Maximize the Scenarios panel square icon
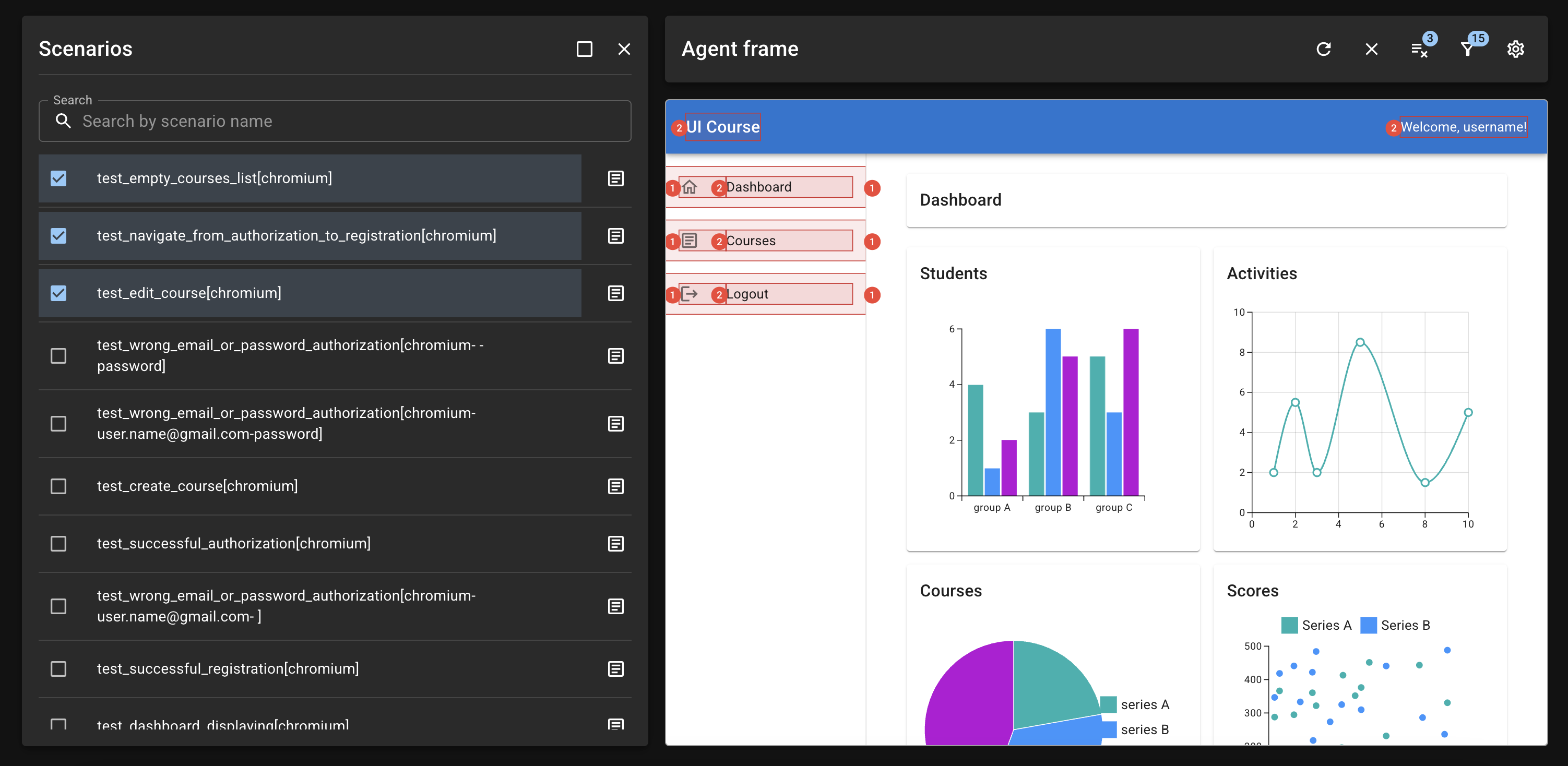 point(584,49)
